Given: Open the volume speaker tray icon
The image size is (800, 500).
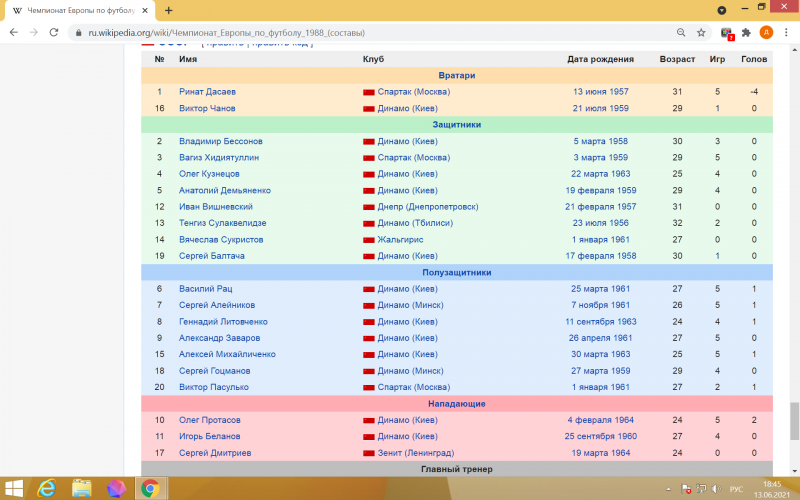Looking at the screenshot, I should (x=716, y=489).
